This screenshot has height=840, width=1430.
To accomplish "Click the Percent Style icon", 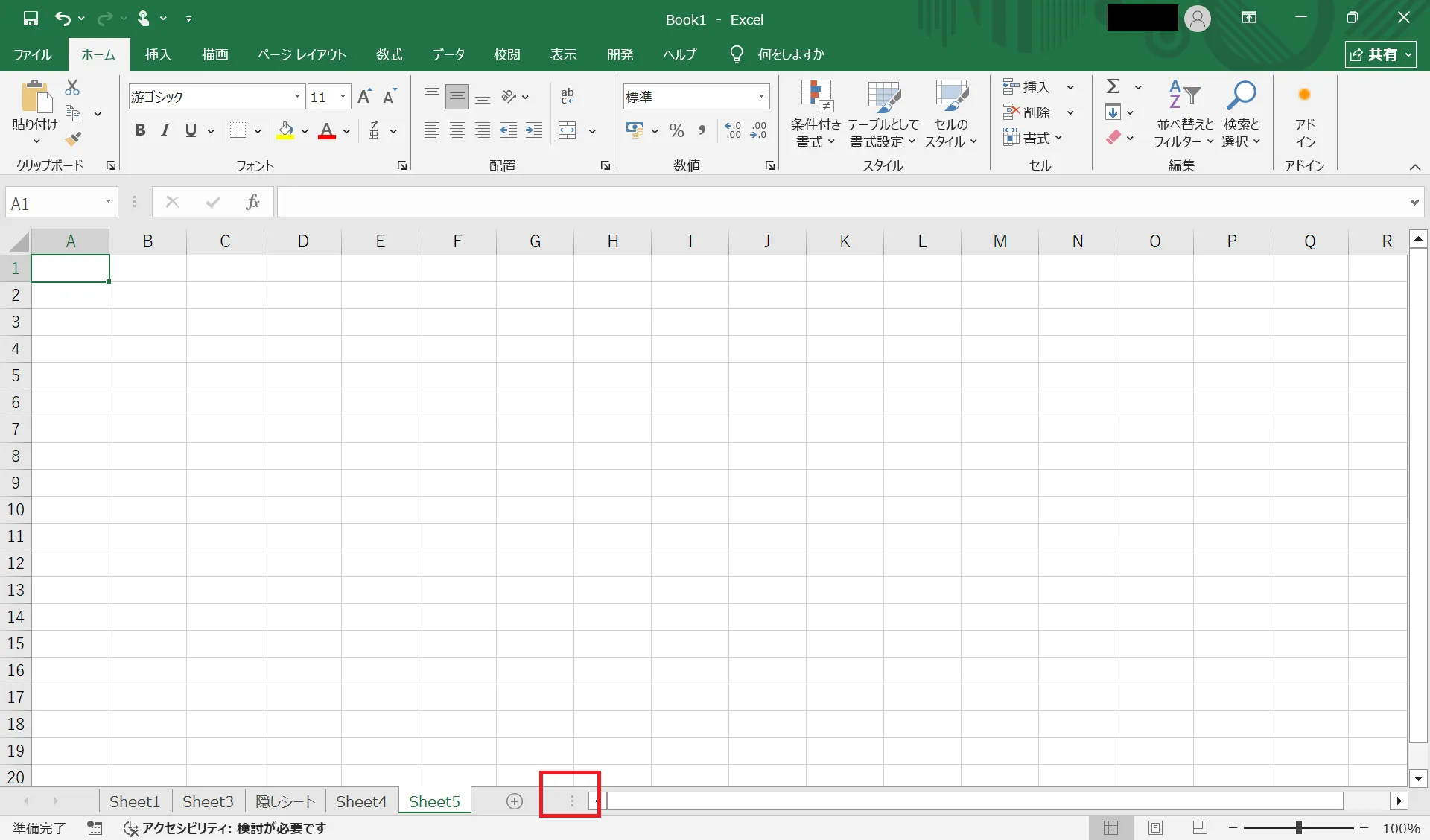I will coord(676,131).
